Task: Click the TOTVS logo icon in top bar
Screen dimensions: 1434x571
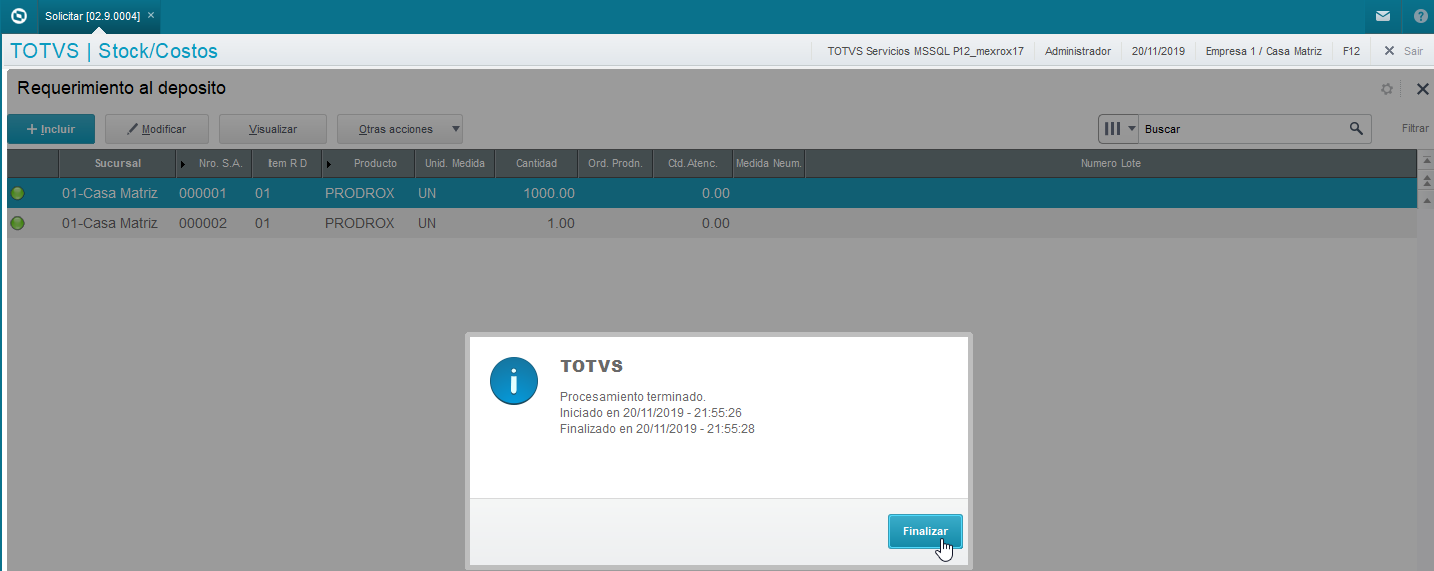Action: pyautogui.click(x=18, y=16)
